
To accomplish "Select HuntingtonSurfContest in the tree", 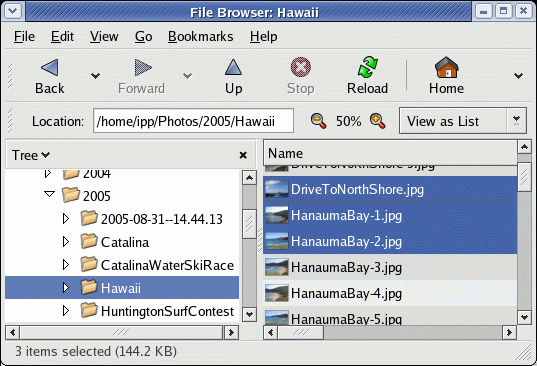I will 167,311.
